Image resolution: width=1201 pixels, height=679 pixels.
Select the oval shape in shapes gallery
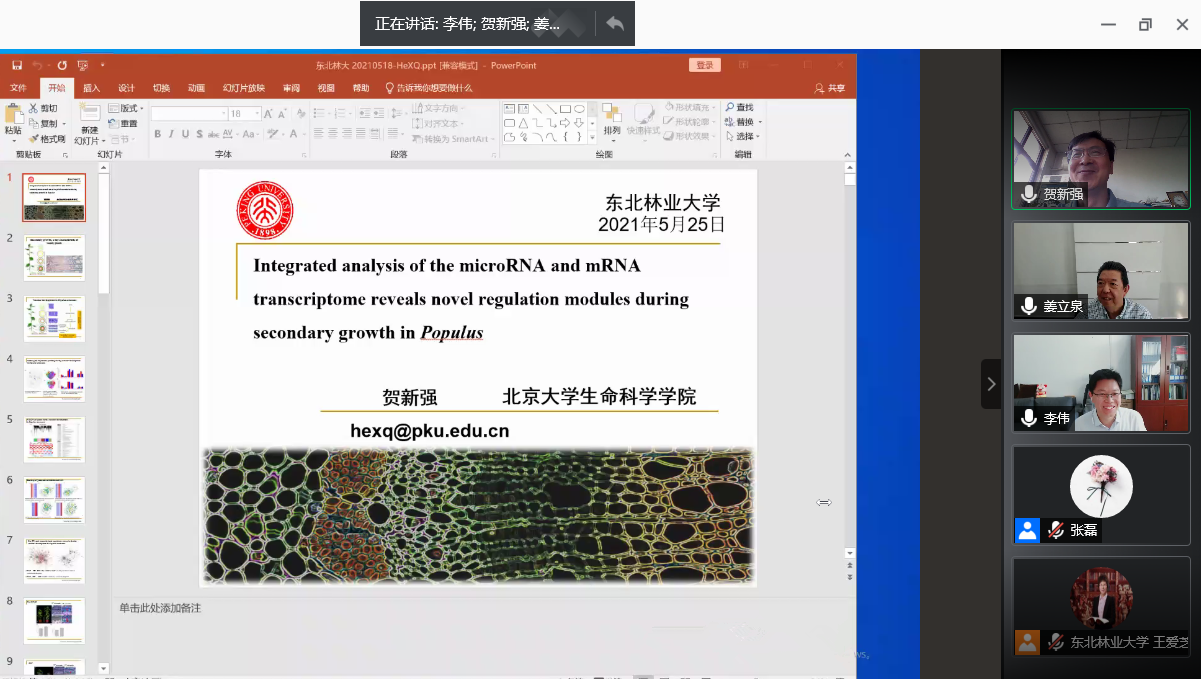[x=579, y=108]
